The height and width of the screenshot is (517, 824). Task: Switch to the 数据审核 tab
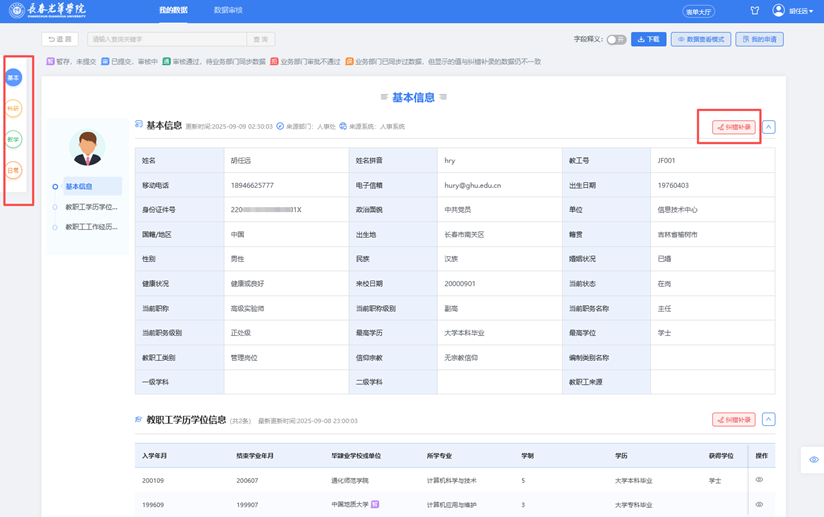pos(228,11)
